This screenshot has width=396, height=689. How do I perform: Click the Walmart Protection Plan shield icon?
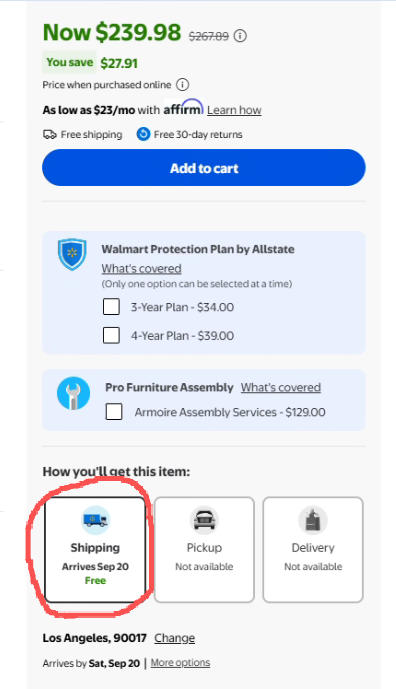point(72,254)
